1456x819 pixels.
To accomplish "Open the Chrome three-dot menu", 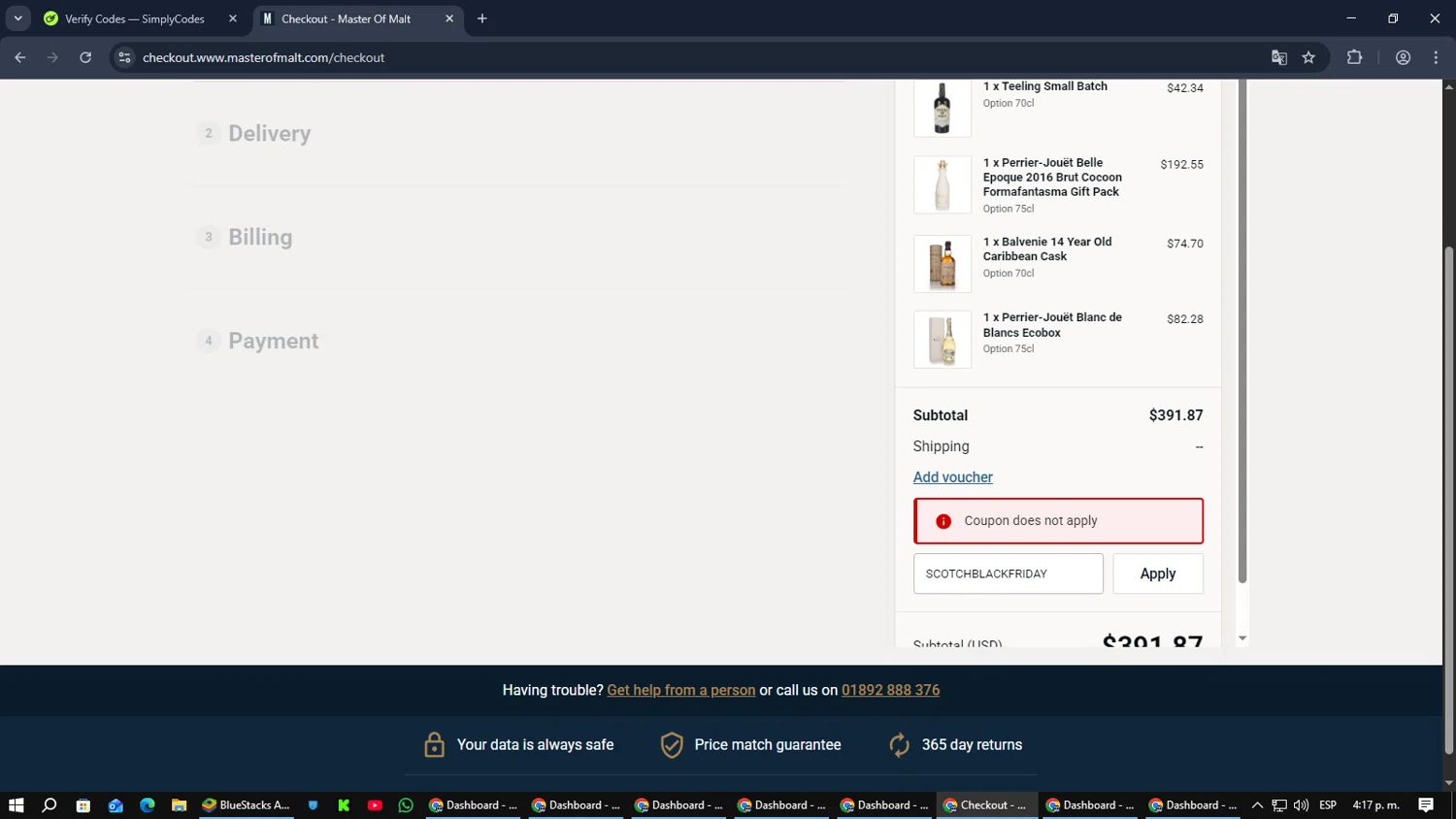I will tap(1436, 57).
